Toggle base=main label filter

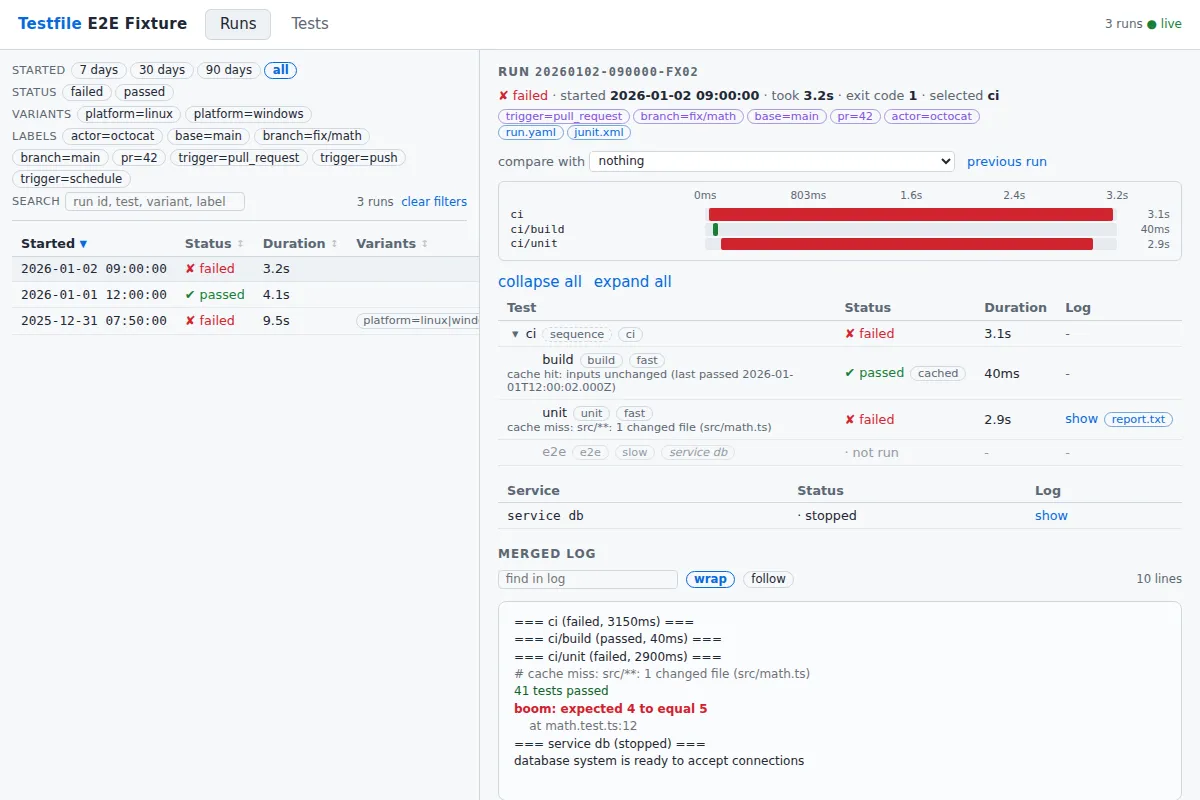coord(209,136)
